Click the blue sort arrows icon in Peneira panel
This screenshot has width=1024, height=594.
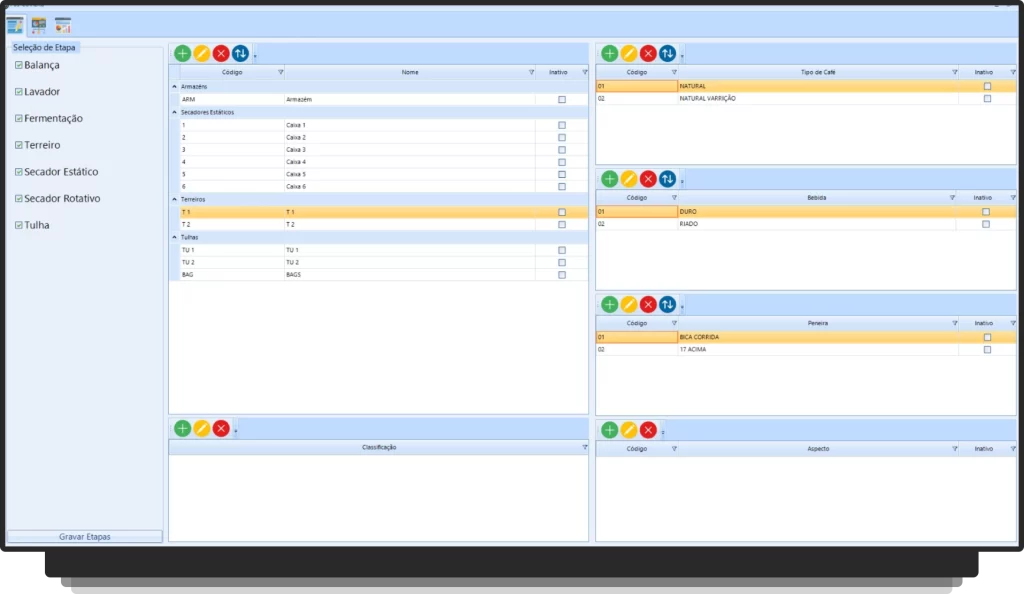(667, 304)
